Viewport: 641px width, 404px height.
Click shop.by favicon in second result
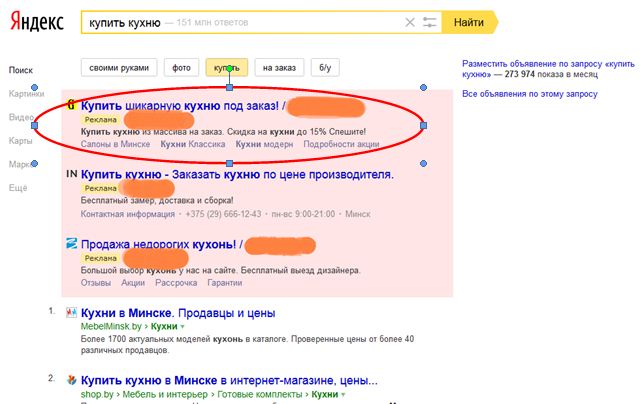tap(72, 380)
